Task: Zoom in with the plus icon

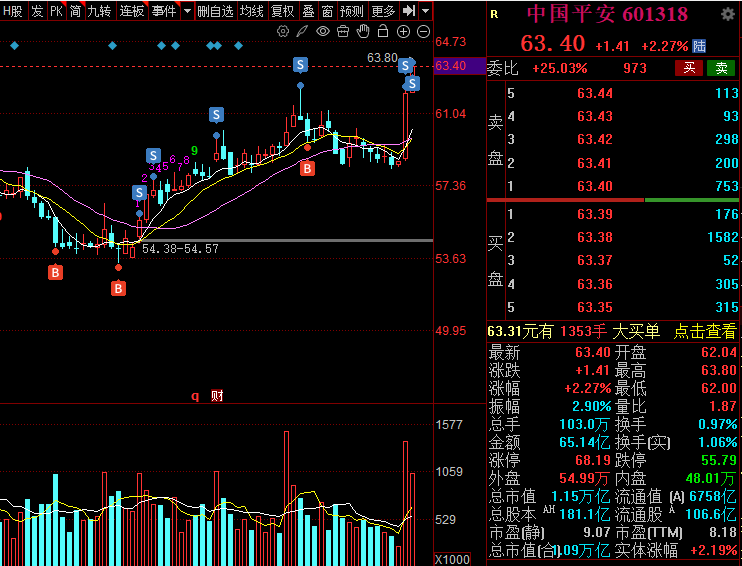Action: (x=403, y=32)
